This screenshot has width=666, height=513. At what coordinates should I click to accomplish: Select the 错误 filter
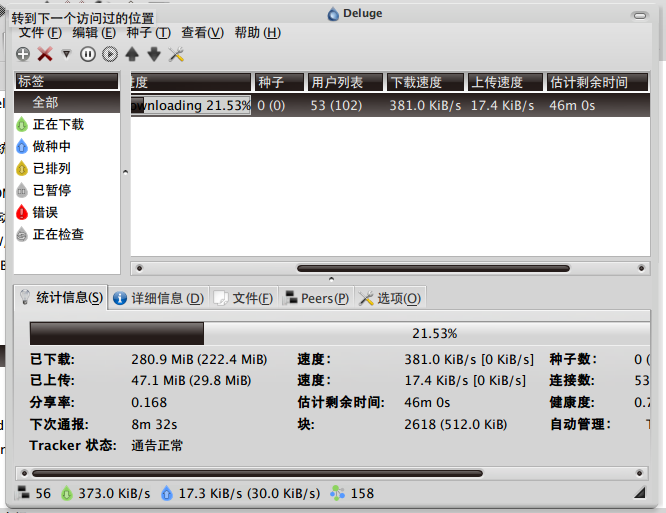pyautogui.click(x=67, y=212)
